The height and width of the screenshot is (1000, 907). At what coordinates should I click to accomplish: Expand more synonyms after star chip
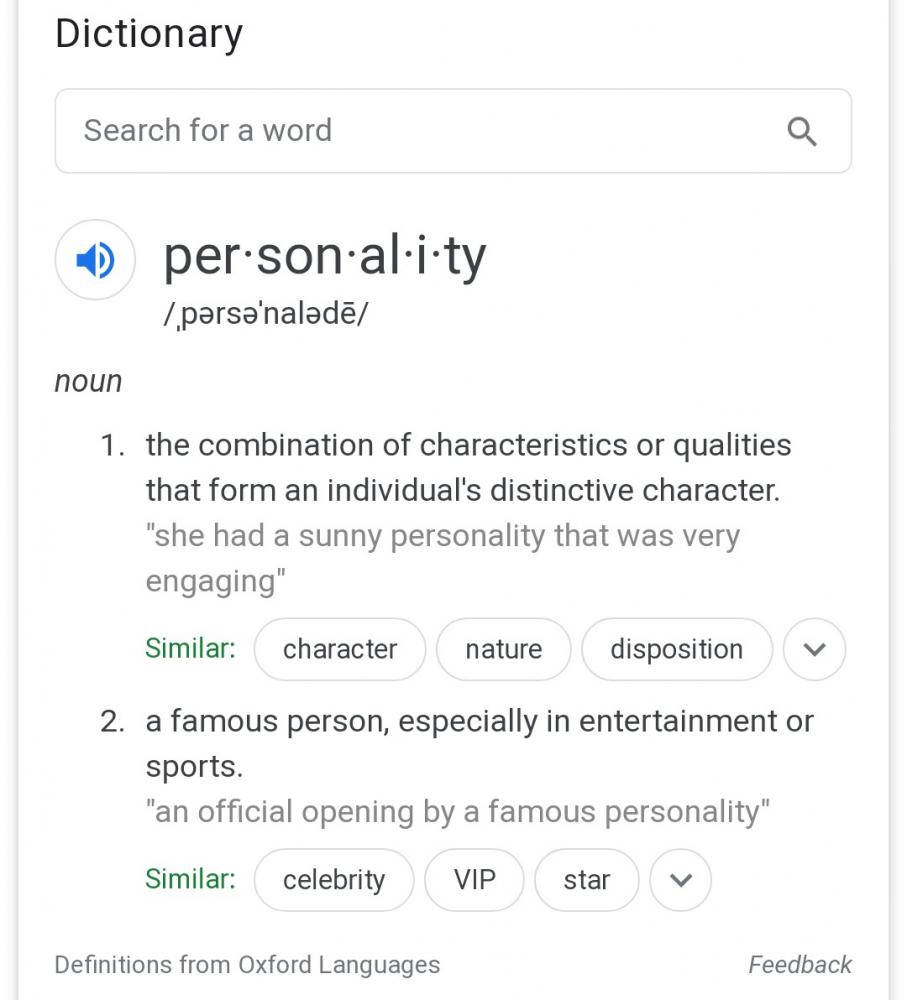pyautogui.click(x=680, y=880)
